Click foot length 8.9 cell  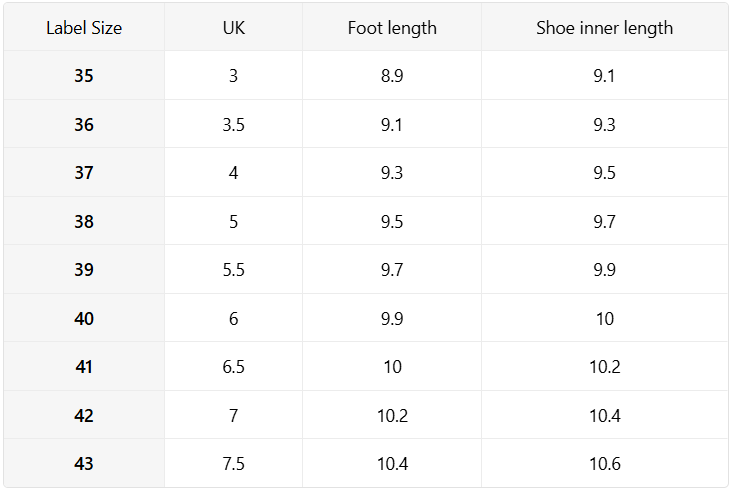392,76
